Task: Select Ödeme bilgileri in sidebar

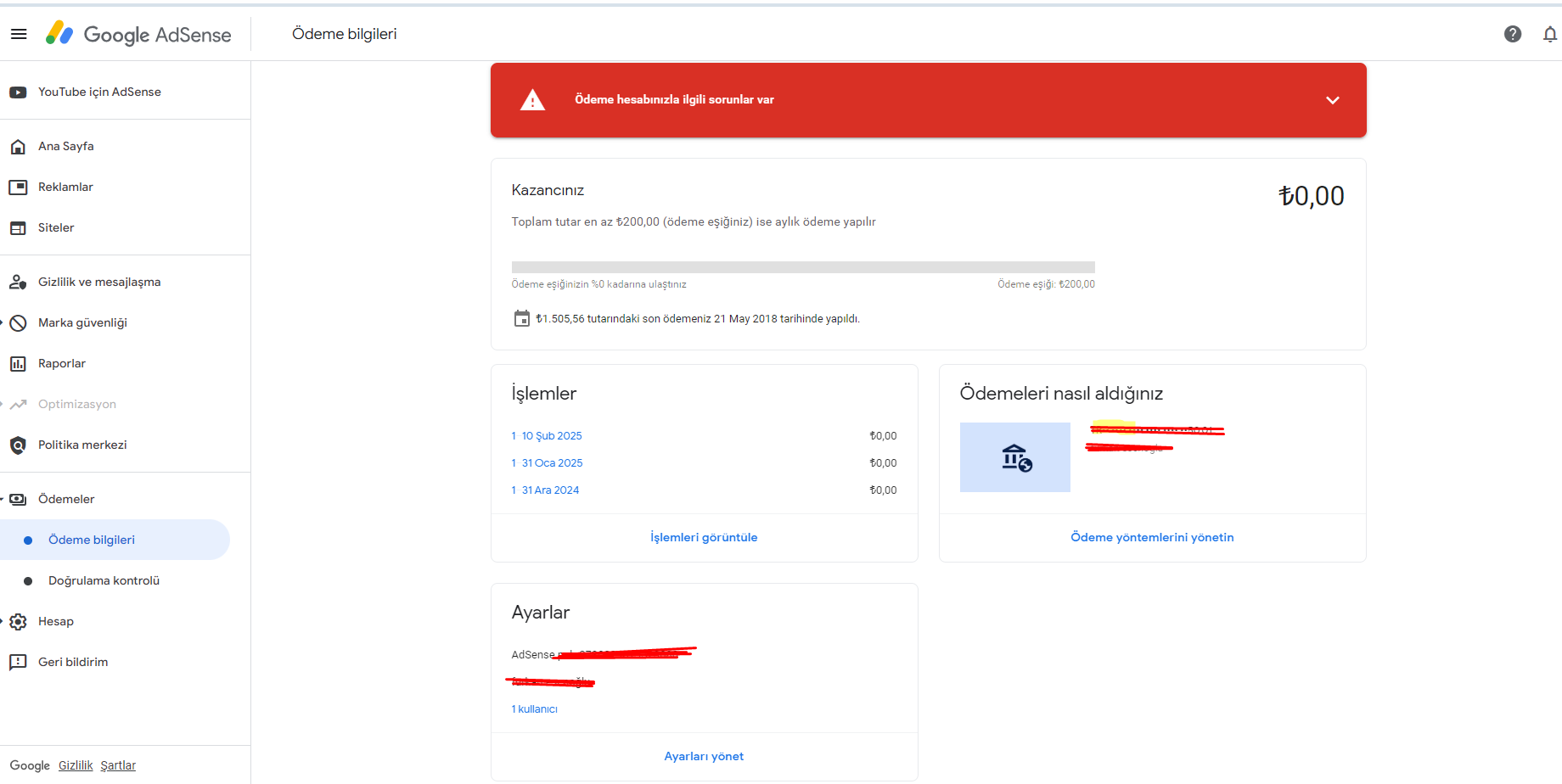Action: [x=115, y=540]
